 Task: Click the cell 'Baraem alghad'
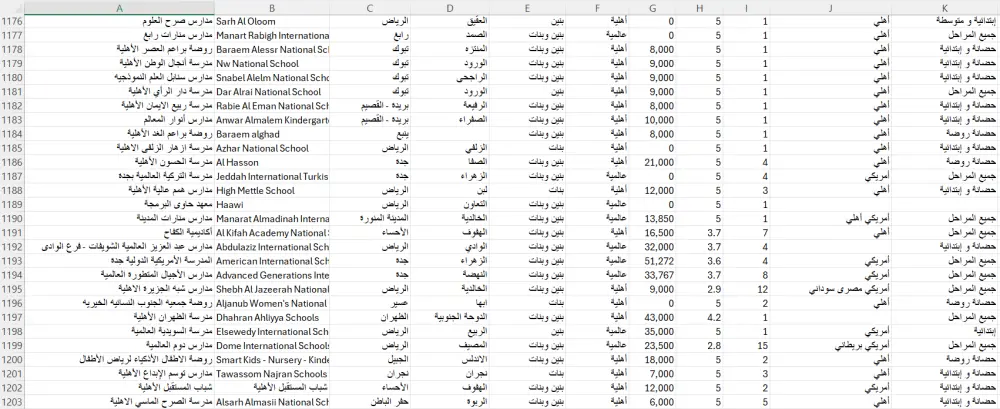[272, 134]
